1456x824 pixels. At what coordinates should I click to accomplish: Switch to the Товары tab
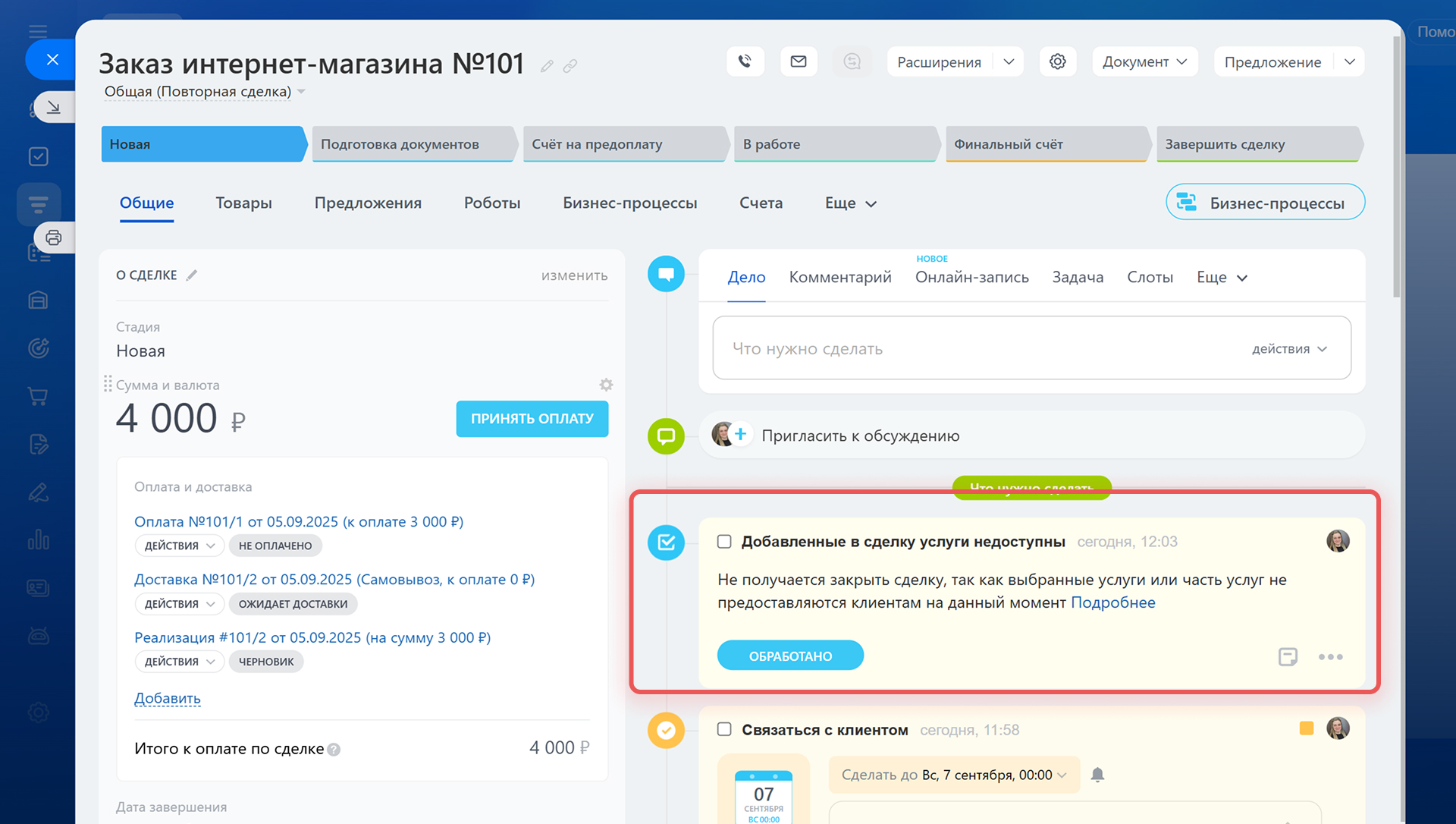[243, 203]
